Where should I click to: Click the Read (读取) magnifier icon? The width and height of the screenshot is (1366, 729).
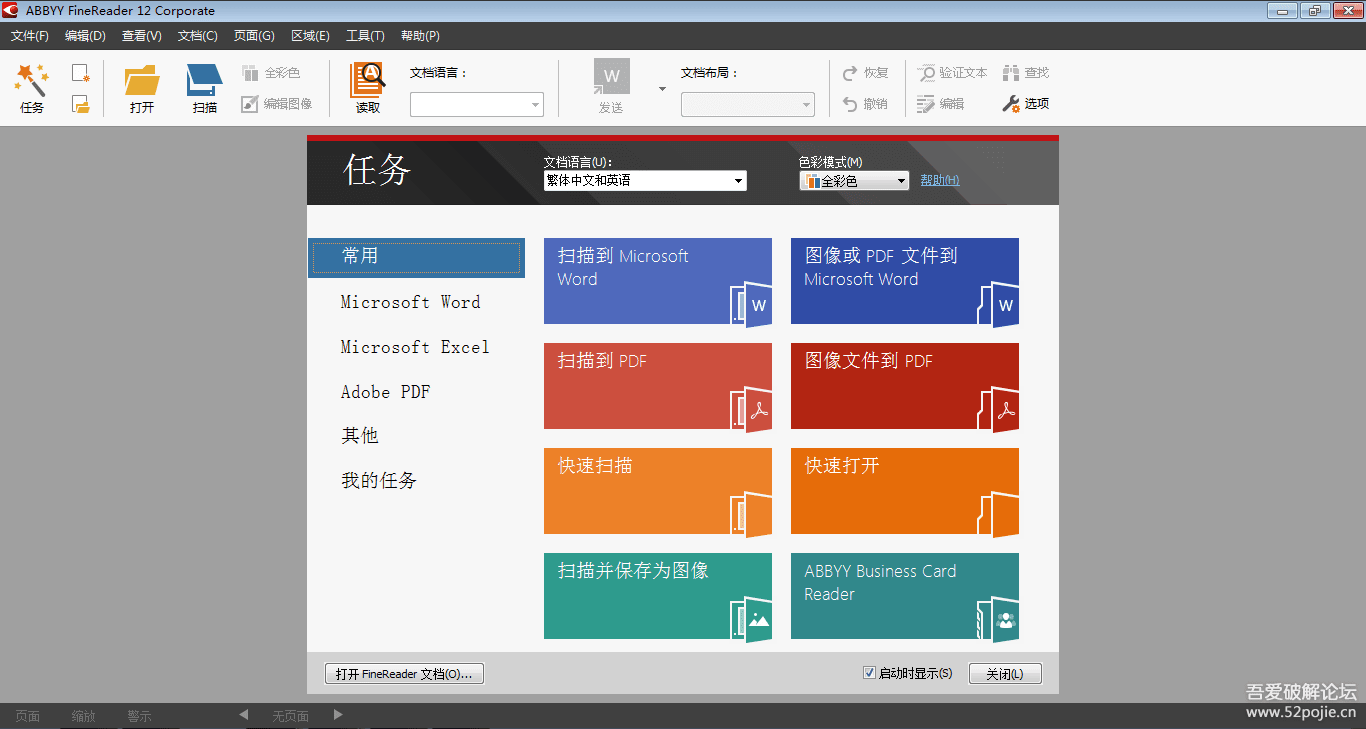[x=368, y=88]
